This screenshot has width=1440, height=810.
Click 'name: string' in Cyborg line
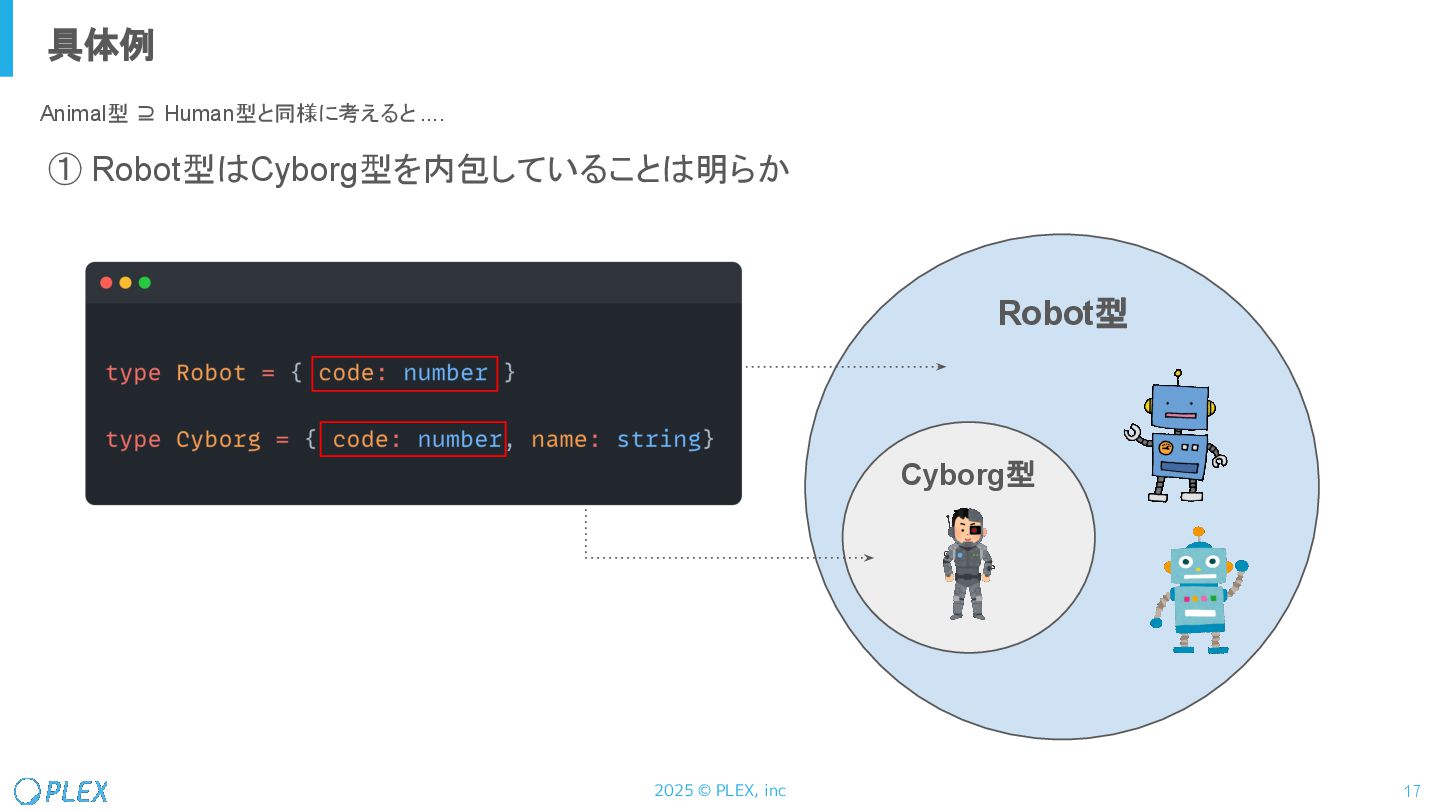point(616,439)
